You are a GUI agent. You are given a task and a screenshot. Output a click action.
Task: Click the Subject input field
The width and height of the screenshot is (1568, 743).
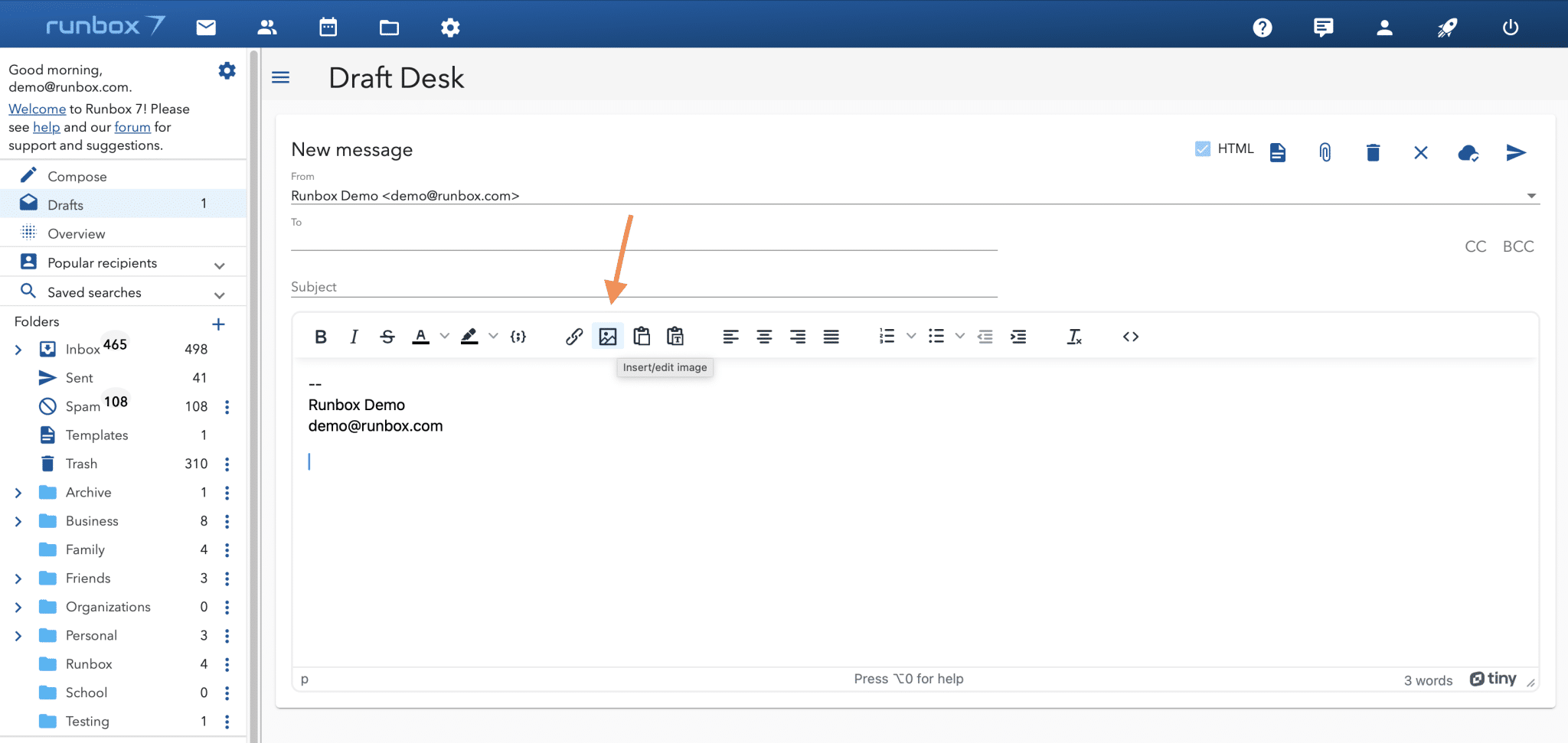(643, 287)
